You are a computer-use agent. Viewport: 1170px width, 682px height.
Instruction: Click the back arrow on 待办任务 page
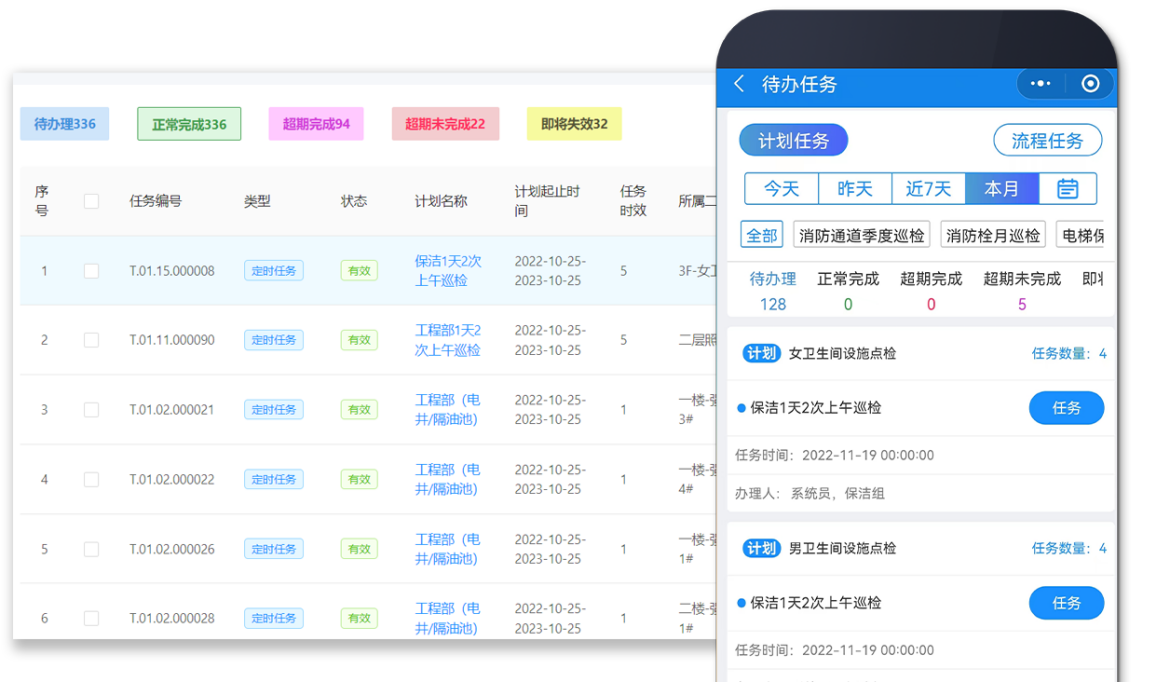[738, 85]
